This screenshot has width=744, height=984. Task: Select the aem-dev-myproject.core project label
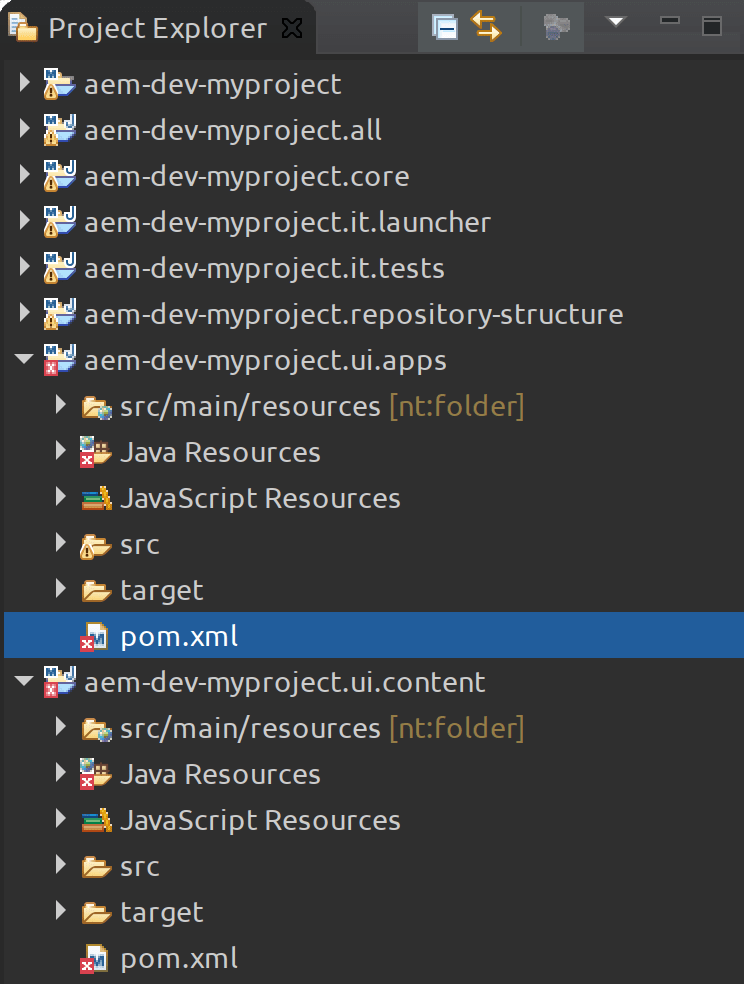coord(247,176)
